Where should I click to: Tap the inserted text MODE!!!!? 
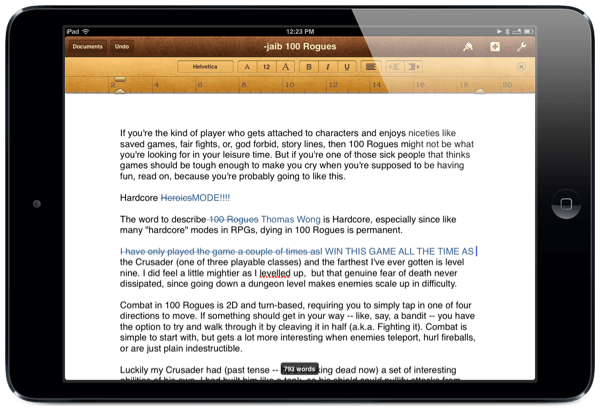211,198
